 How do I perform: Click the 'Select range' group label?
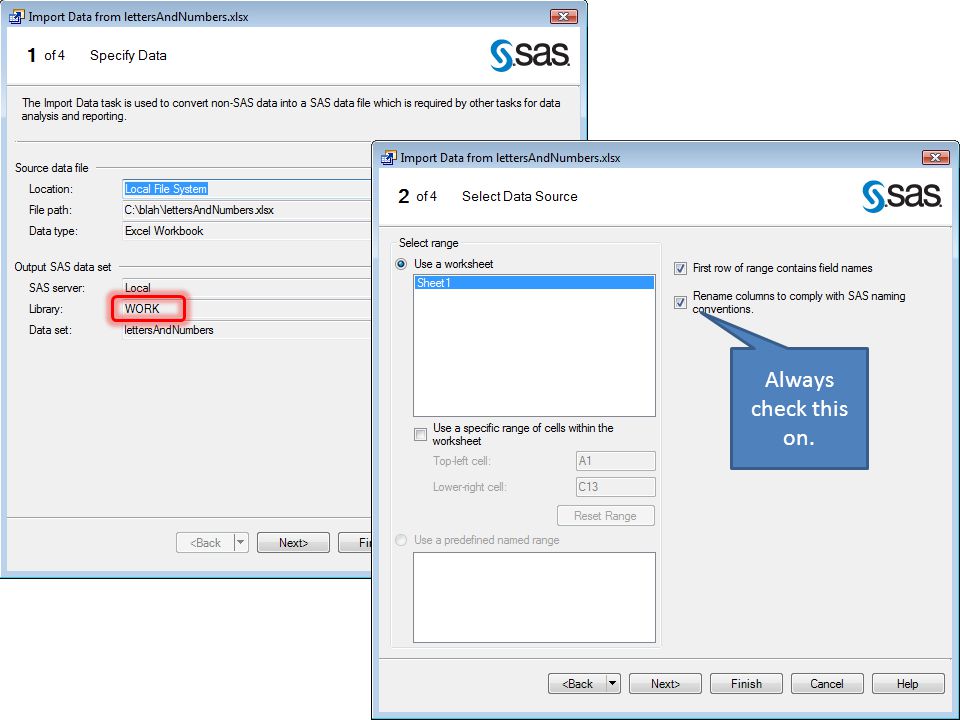pos(429,243)
